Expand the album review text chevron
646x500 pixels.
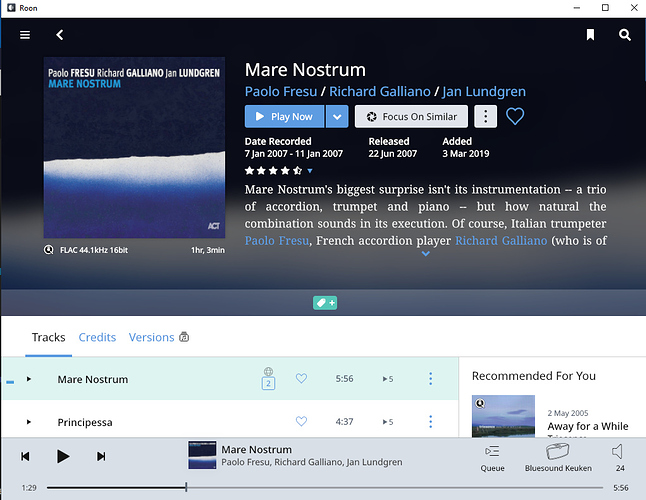pos(426,254)
